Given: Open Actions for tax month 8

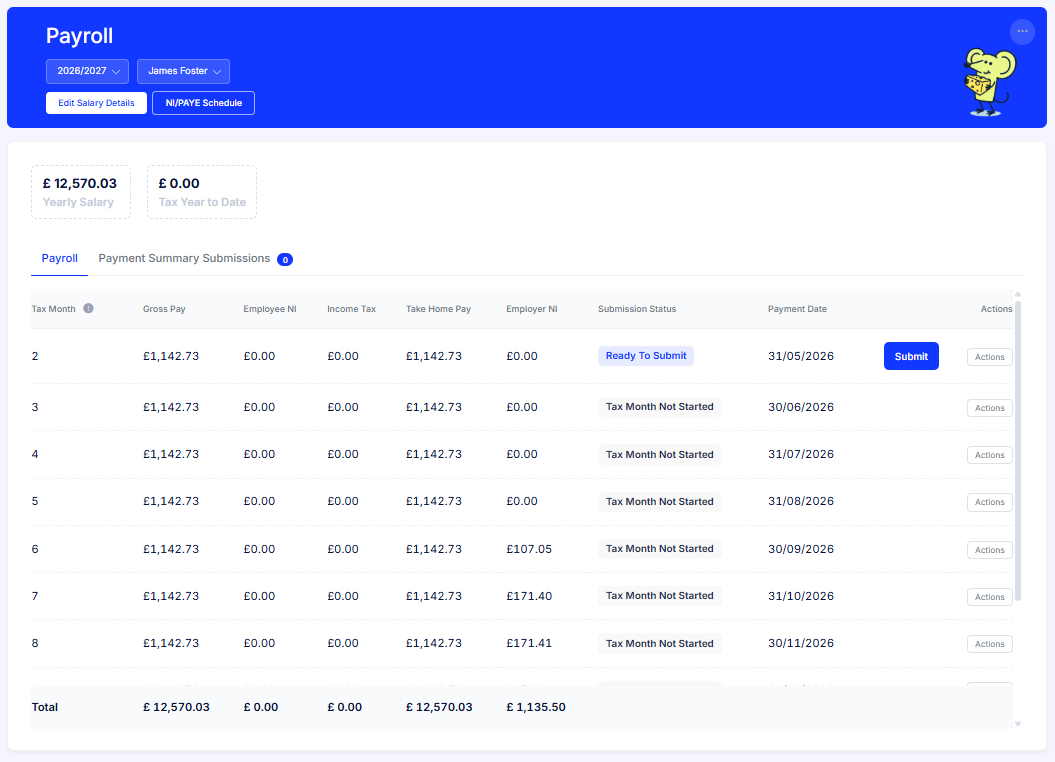Looking at the screenshot, I should click(989, 644).
